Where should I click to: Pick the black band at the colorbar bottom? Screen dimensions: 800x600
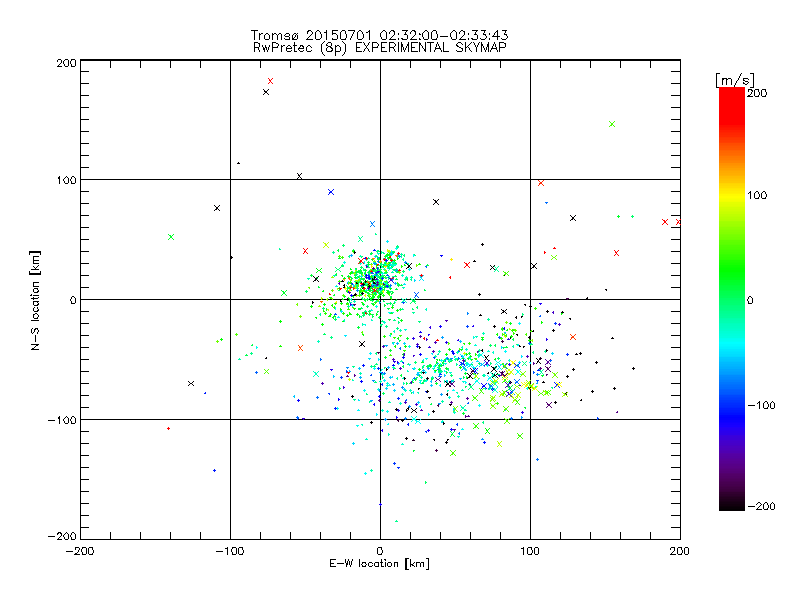732,503
